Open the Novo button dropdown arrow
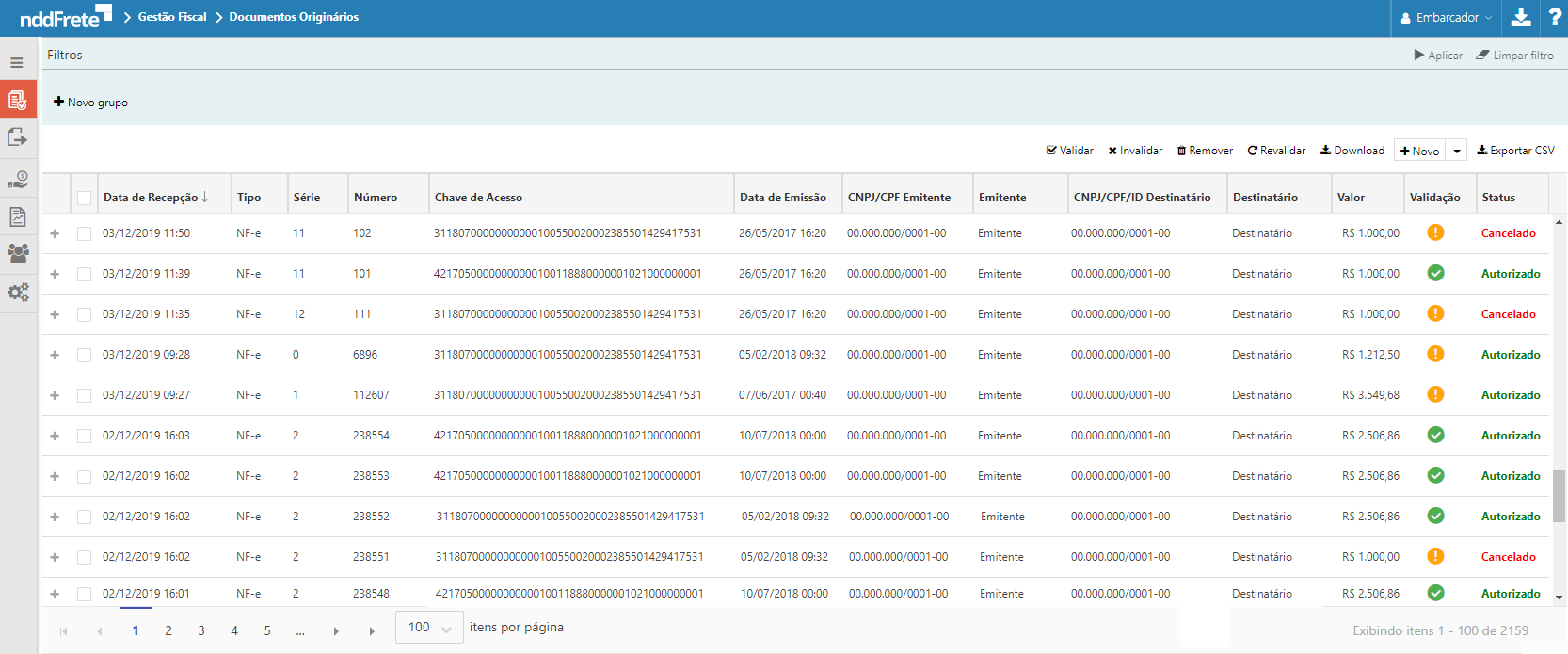This screenshot has height=654, width=1568. click(x=1457, y=151)
